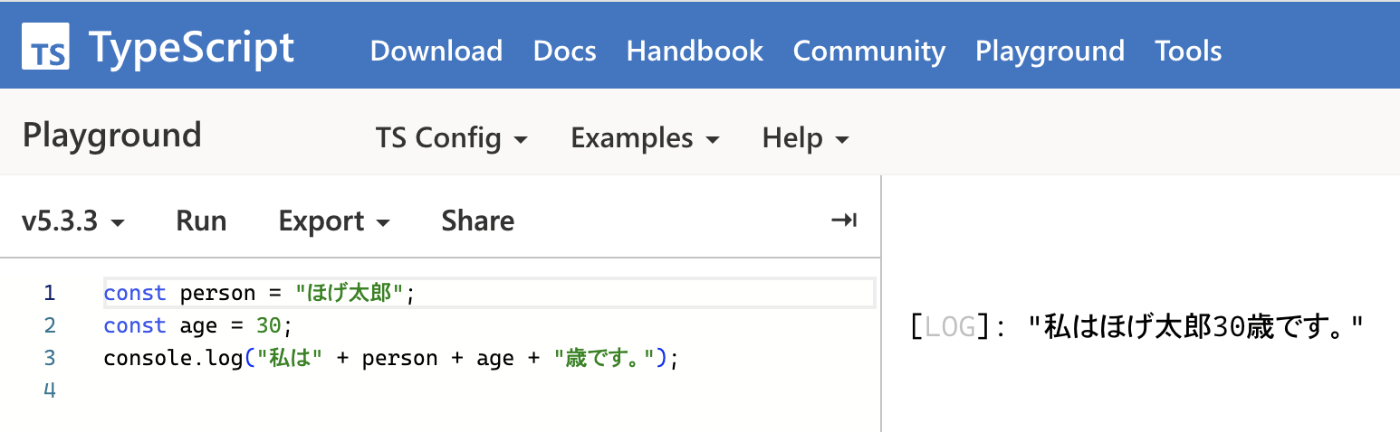
Task: Click line number 4 in the gutter
Action: (x=50, y=390)
